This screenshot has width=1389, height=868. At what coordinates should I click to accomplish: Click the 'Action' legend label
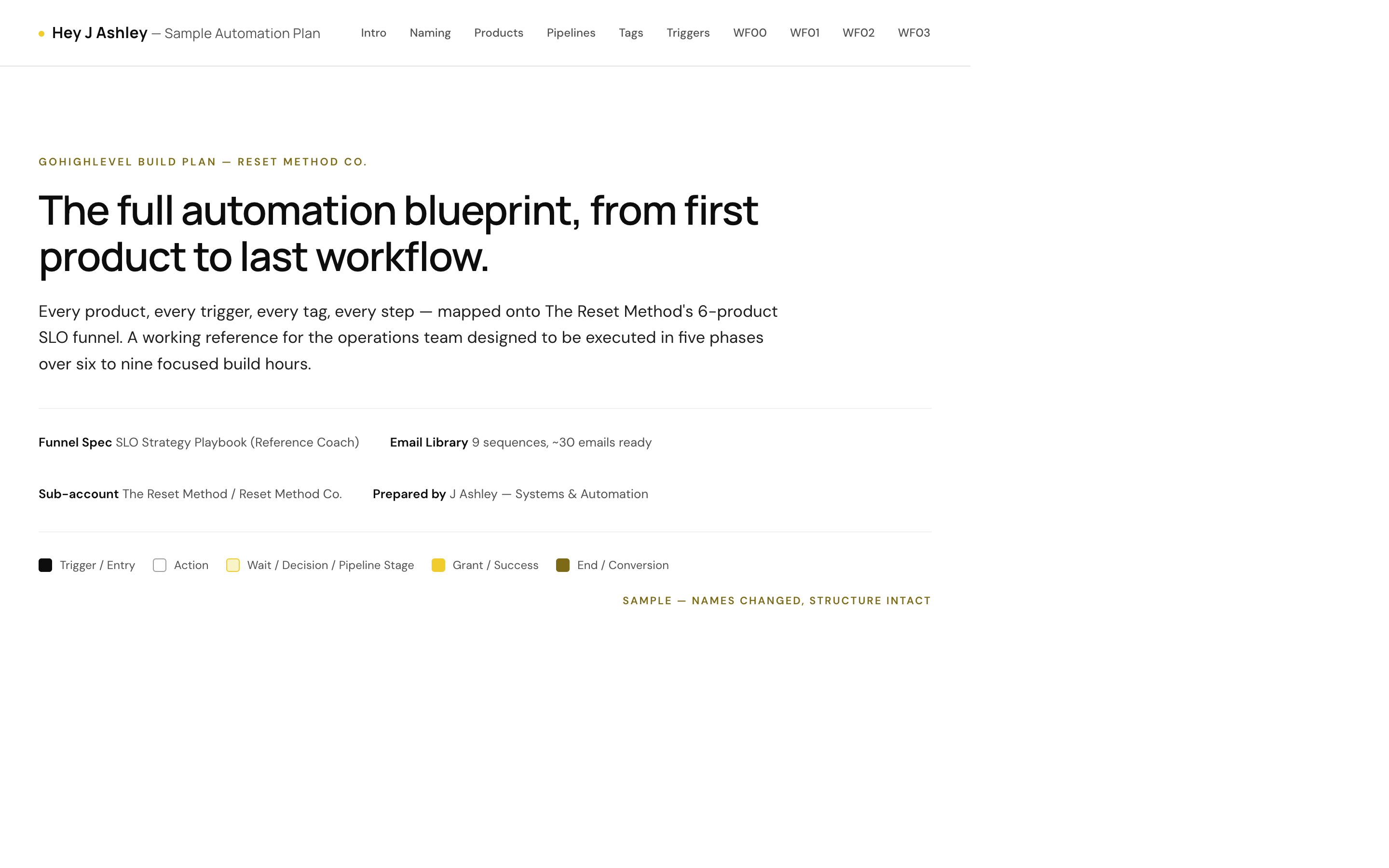click(x=191, y=565)
